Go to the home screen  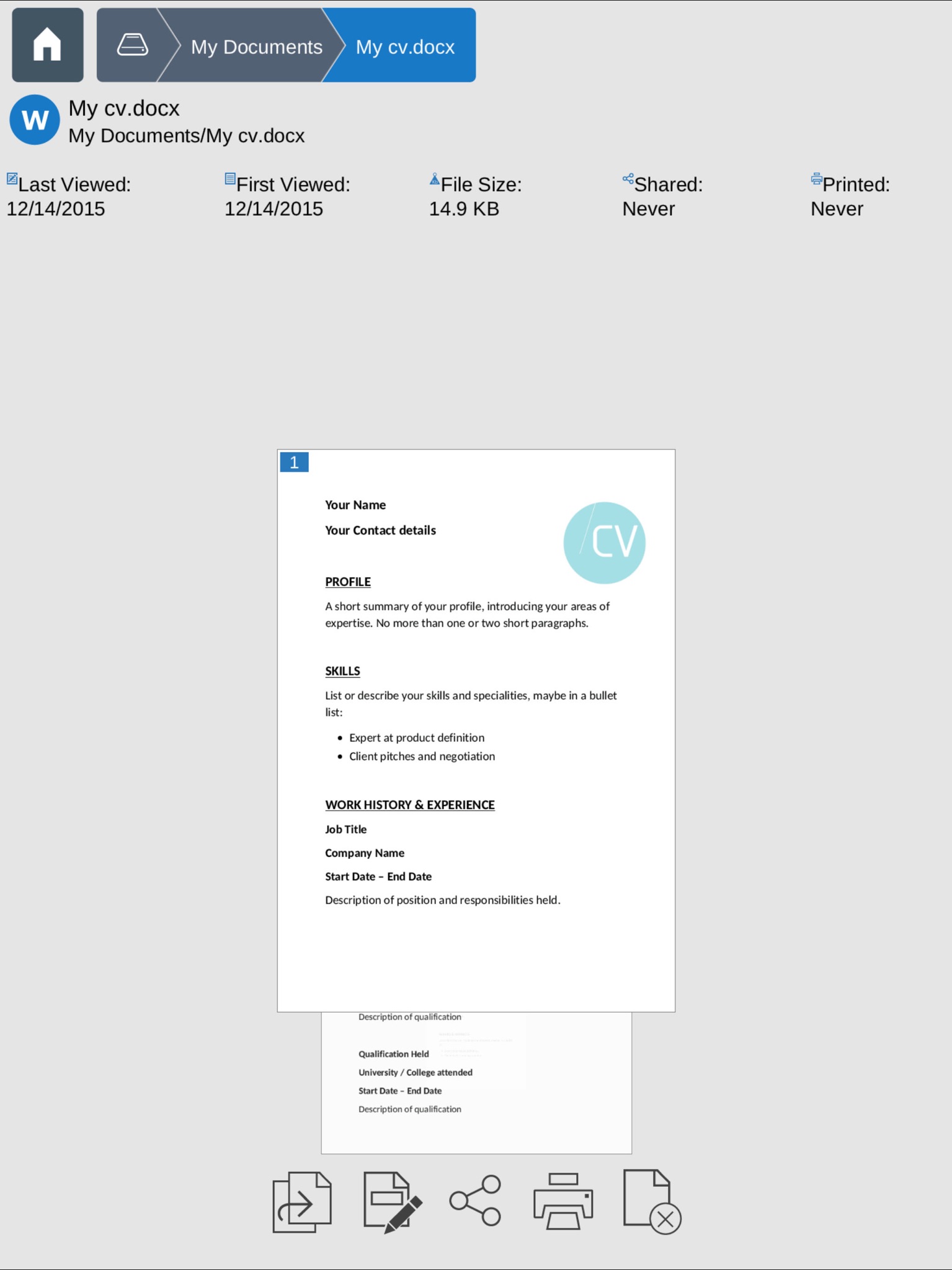(x=48, y=45)
